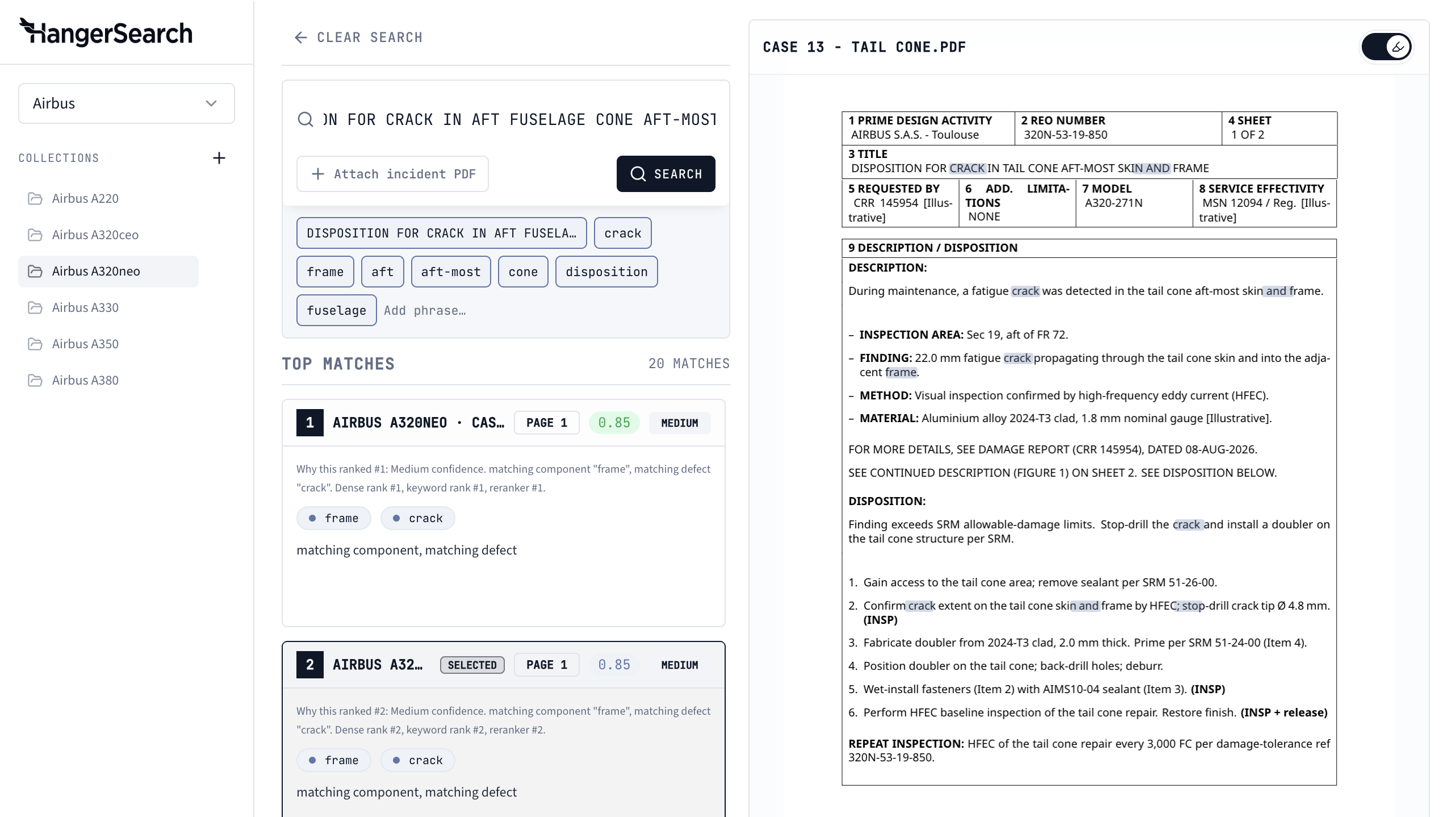The image size is (1456, 817).
Task: Click the 'crack' tag in match 1
Action: coord(417,518)
